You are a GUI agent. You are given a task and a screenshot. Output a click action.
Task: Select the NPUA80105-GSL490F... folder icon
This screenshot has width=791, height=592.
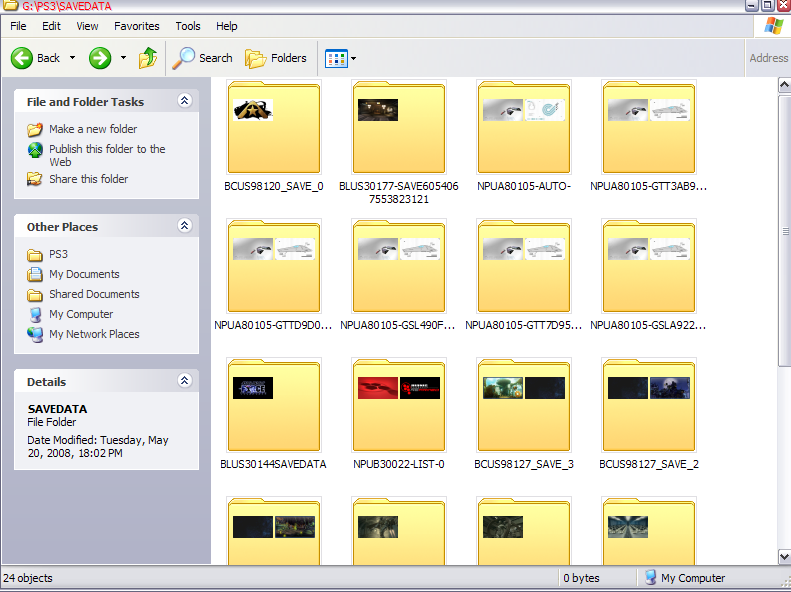click(399, 266)
